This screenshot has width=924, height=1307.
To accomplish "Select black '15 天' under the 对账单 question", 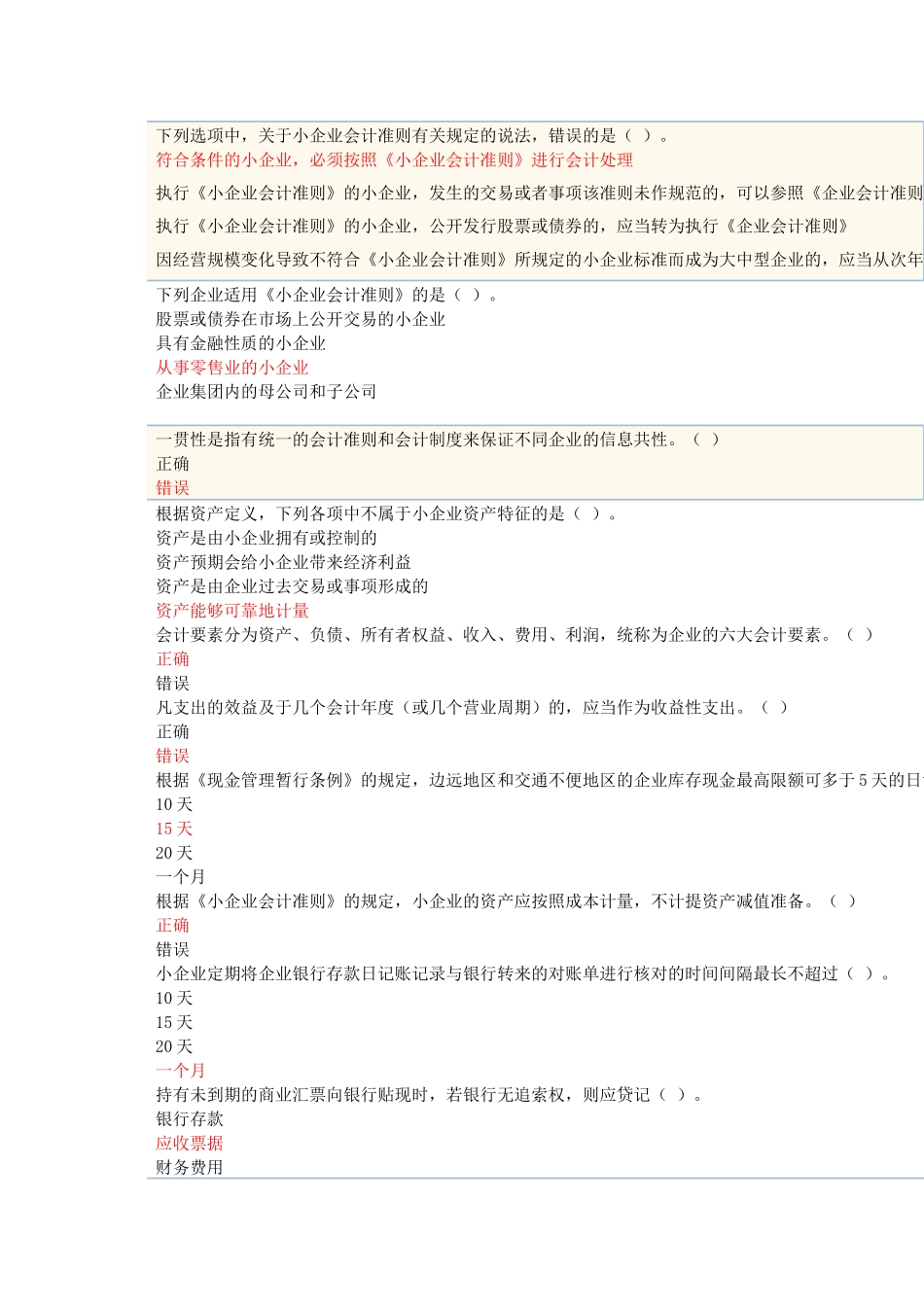I will [x=174, y=1022].
